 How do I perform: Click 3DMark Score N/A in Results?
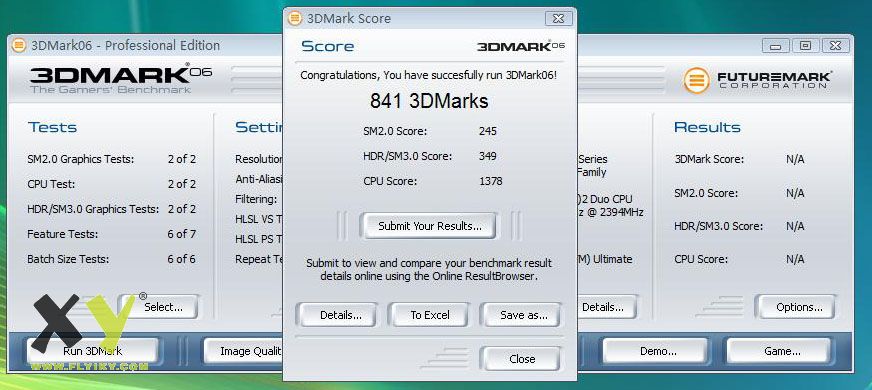[x=795, y=159]
